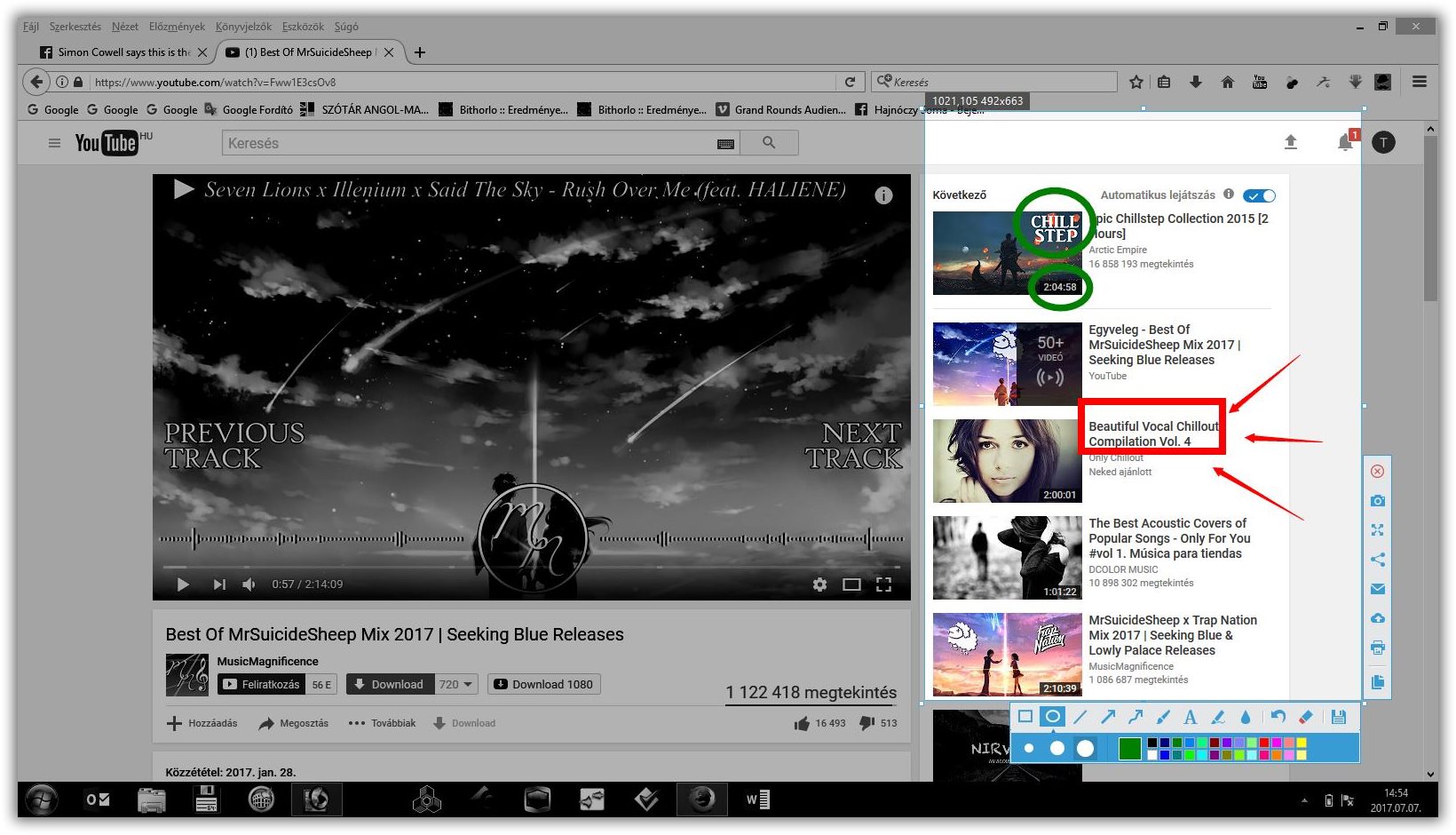Screen dimensions: 1456x835
Task: Cancel capture with red X circle icon
Action: click(x=1377, y=471)
